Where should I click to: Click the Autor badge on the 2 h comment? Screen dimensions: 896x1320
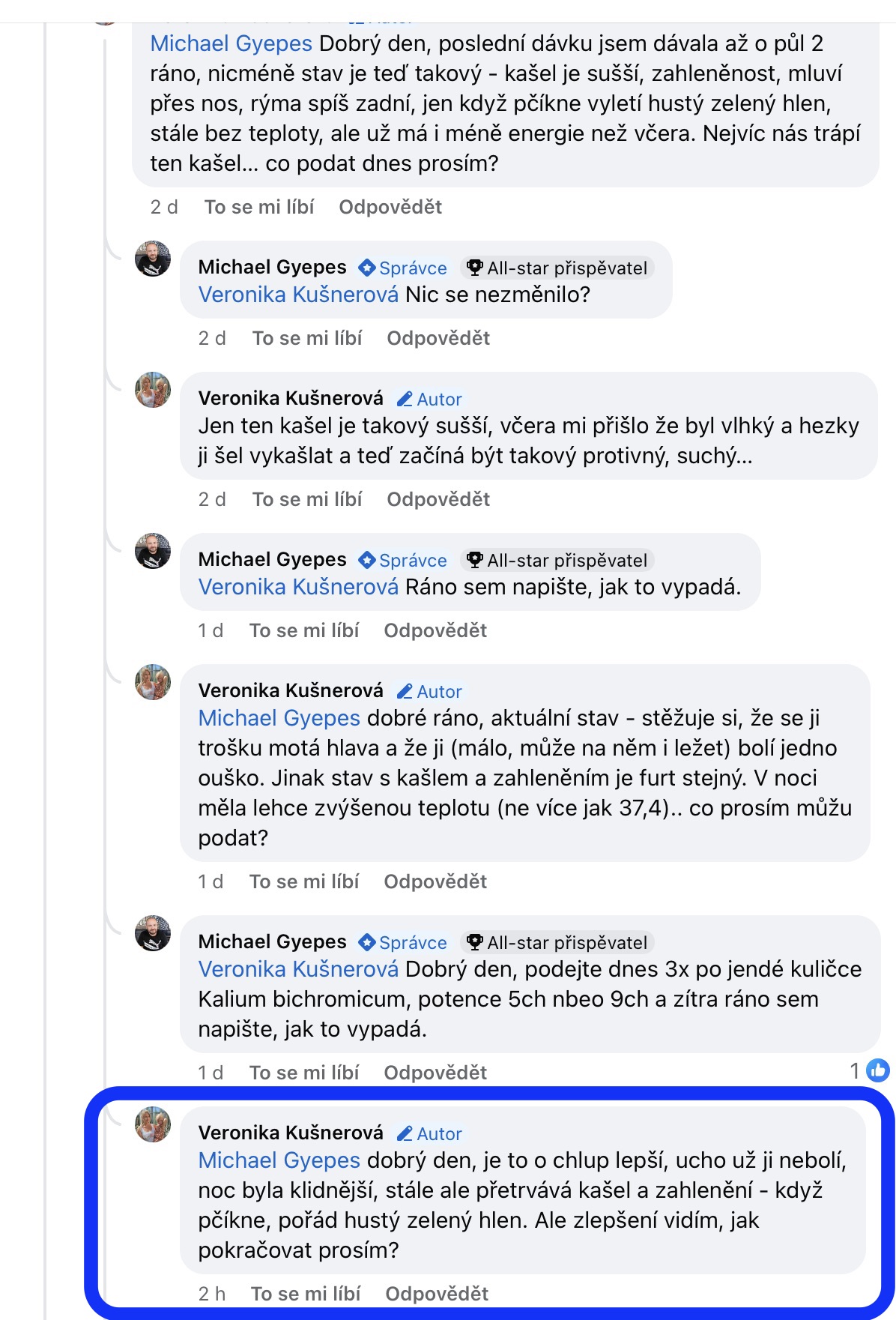[429, 1133]
